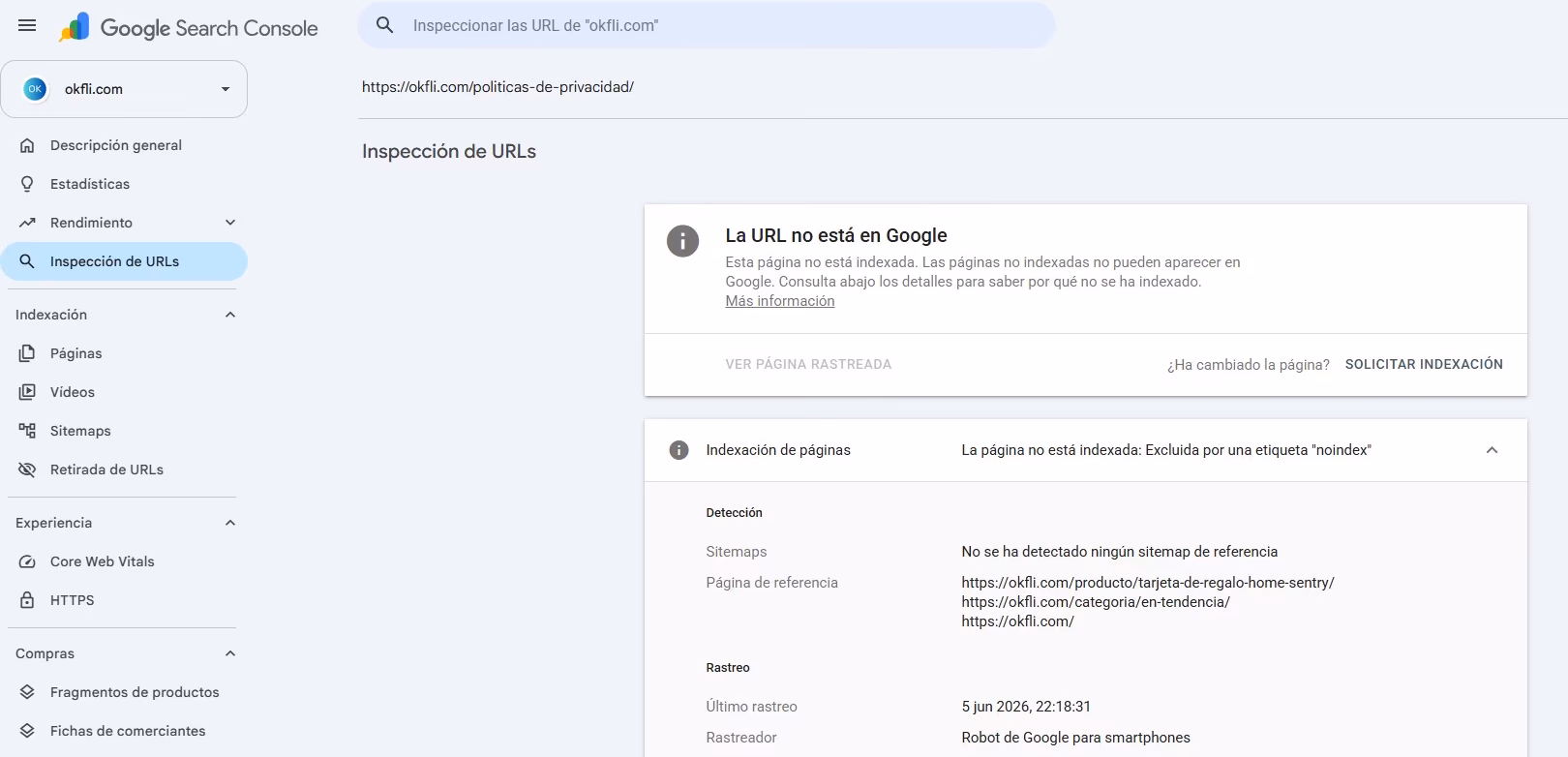
Task: Click the HTTPS padlock icon
Action: point(27,600)
